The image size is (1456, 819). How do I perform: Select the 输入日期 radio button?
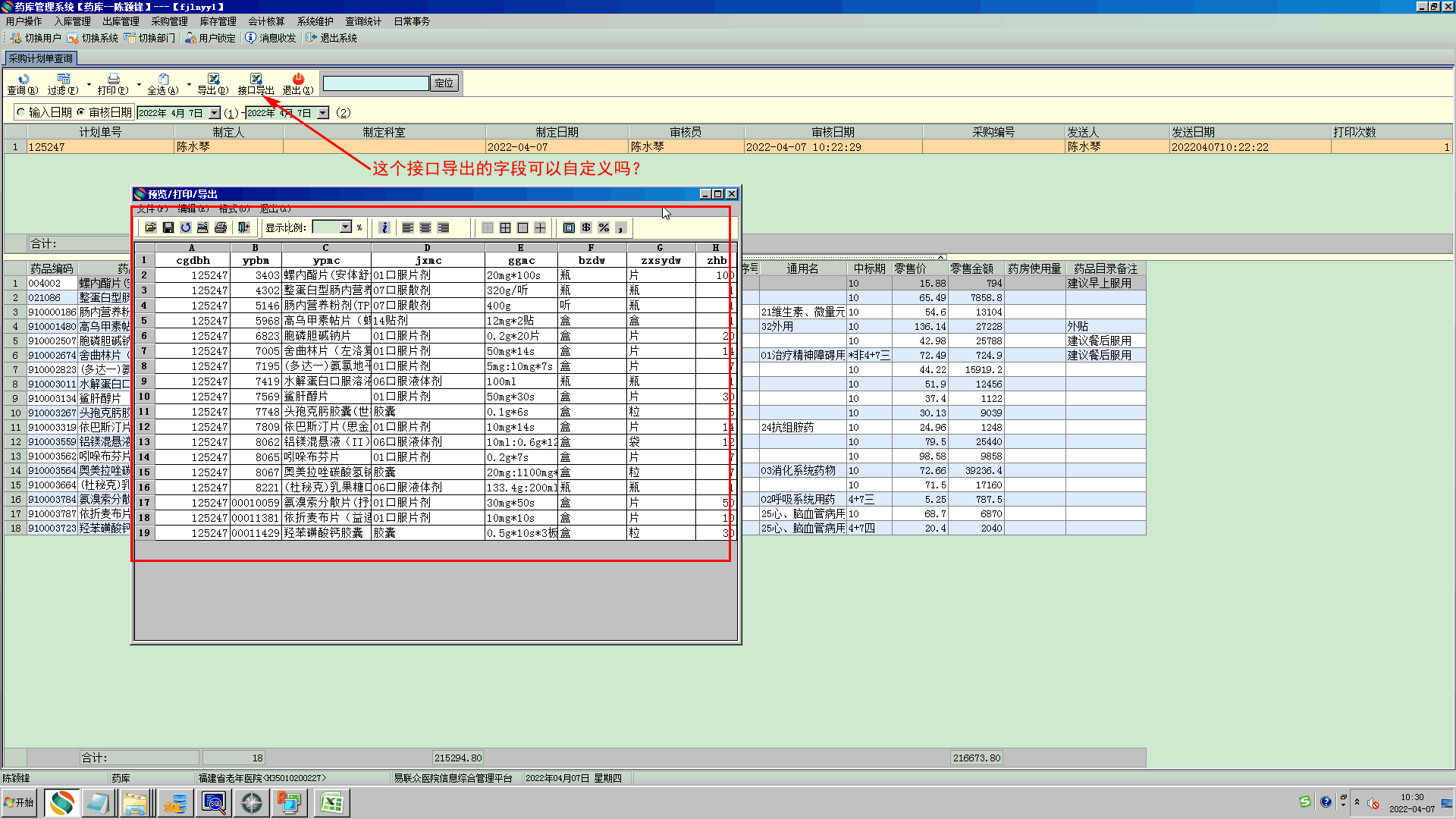point(21,112)
